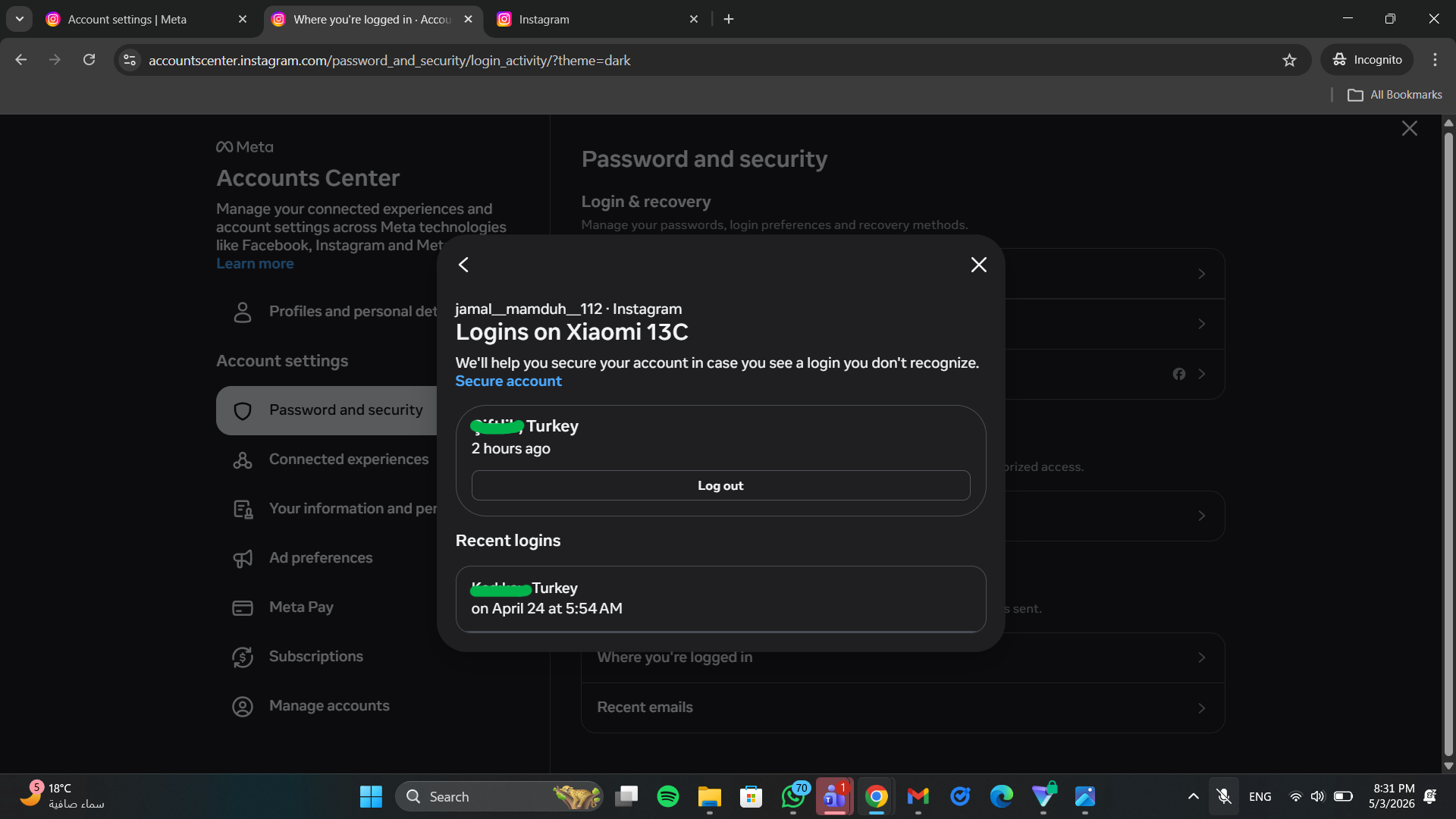Click the Subscriptions dollar icon
The height and width of the screenshot is (819, 1456).
(x=243, y=657)
